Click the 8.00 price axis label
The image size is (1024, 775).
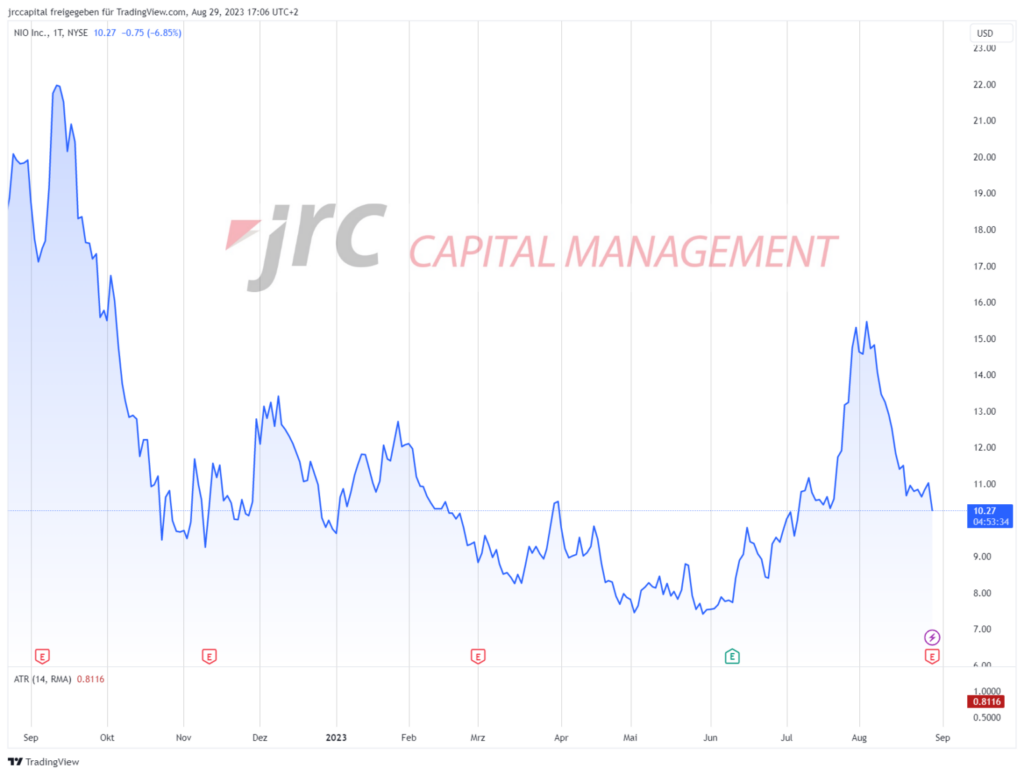point(983,593)
